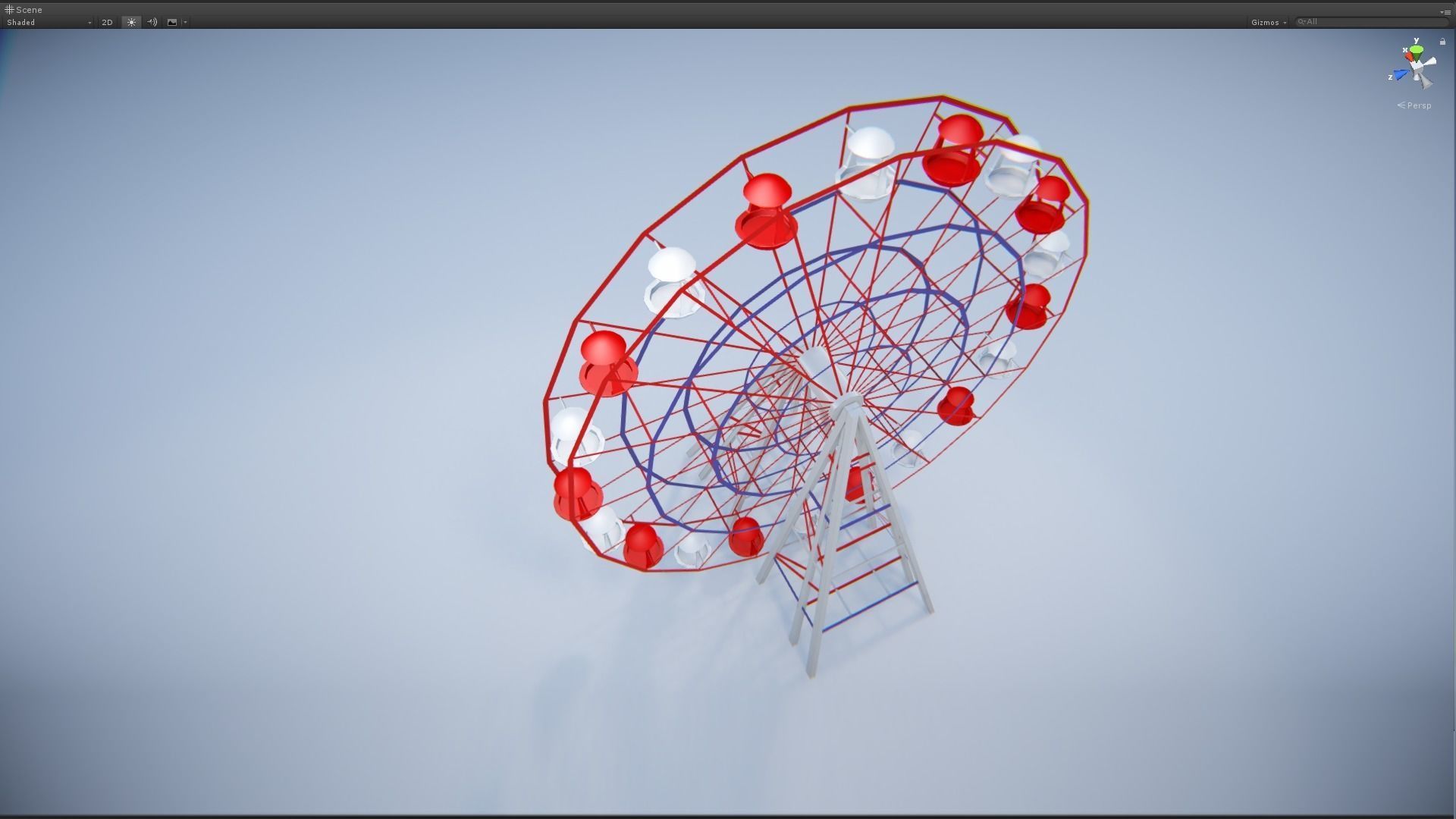Select the red X axis cone of orientation gizmo

click(1408, 56)
